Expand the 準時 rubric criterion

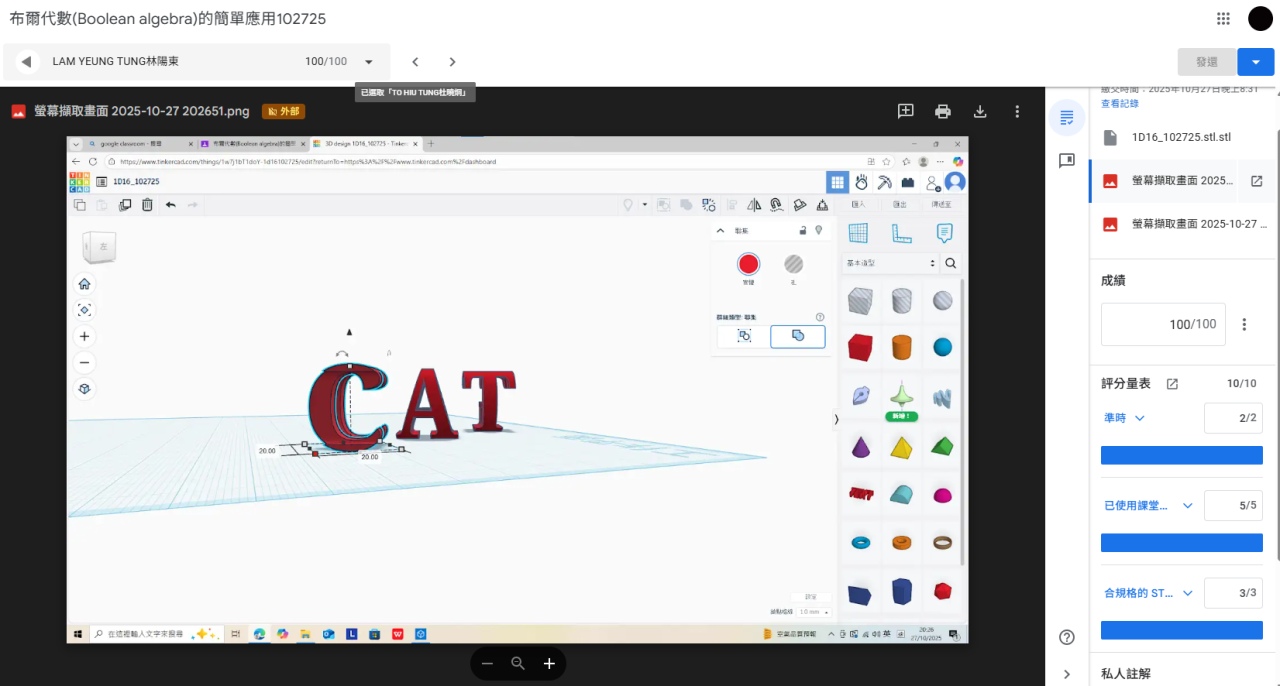[x=1139, y=418]
